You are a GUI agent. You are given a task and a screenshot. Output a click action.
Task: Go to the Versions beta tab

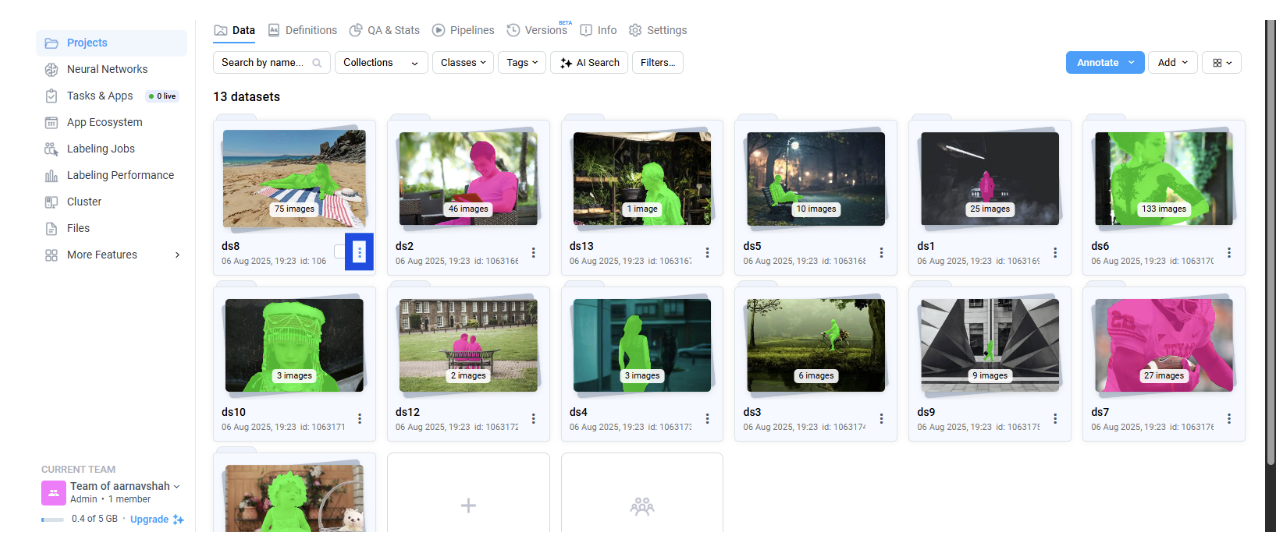537,31
